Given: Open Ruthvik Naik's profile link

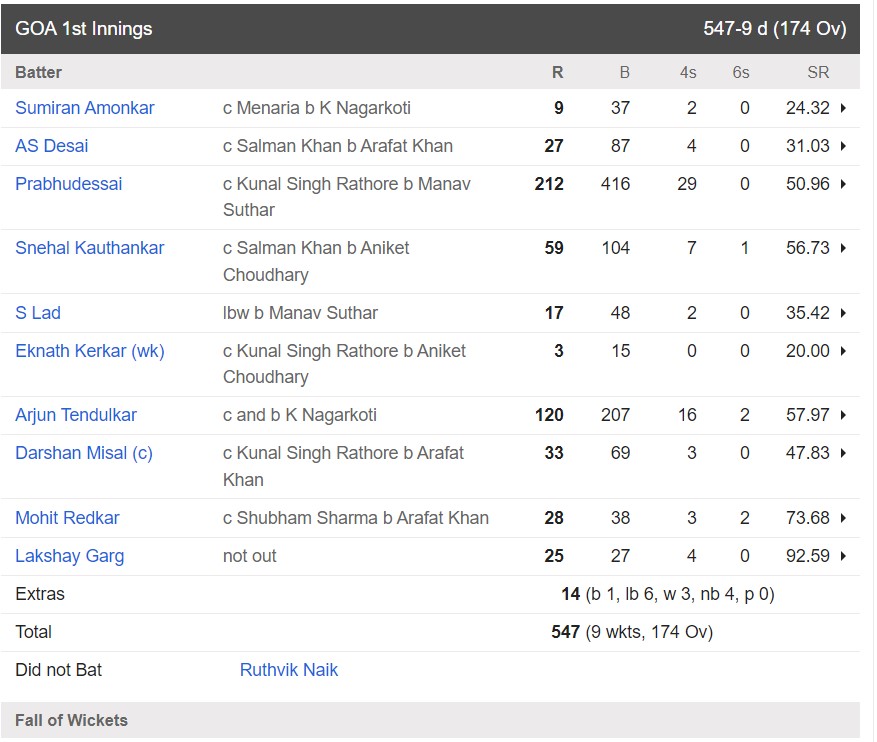Looking at the screenshot, I should coord(289,670).
